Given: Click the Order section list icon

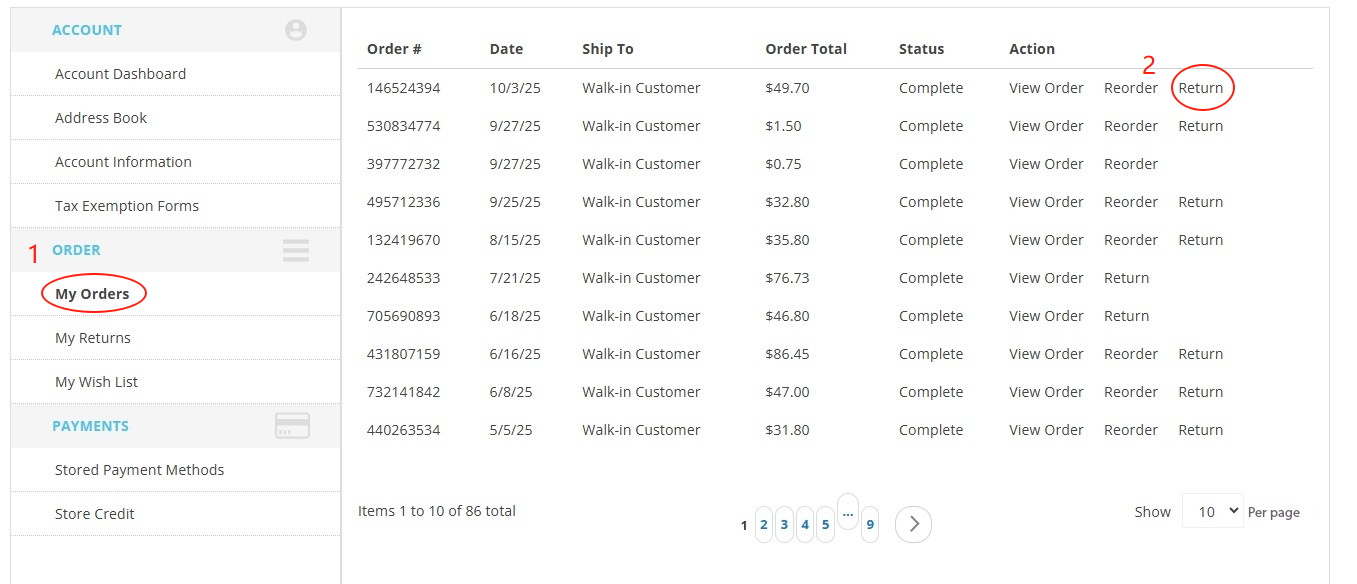Looking at the screenshot, I should pos(296,250).
